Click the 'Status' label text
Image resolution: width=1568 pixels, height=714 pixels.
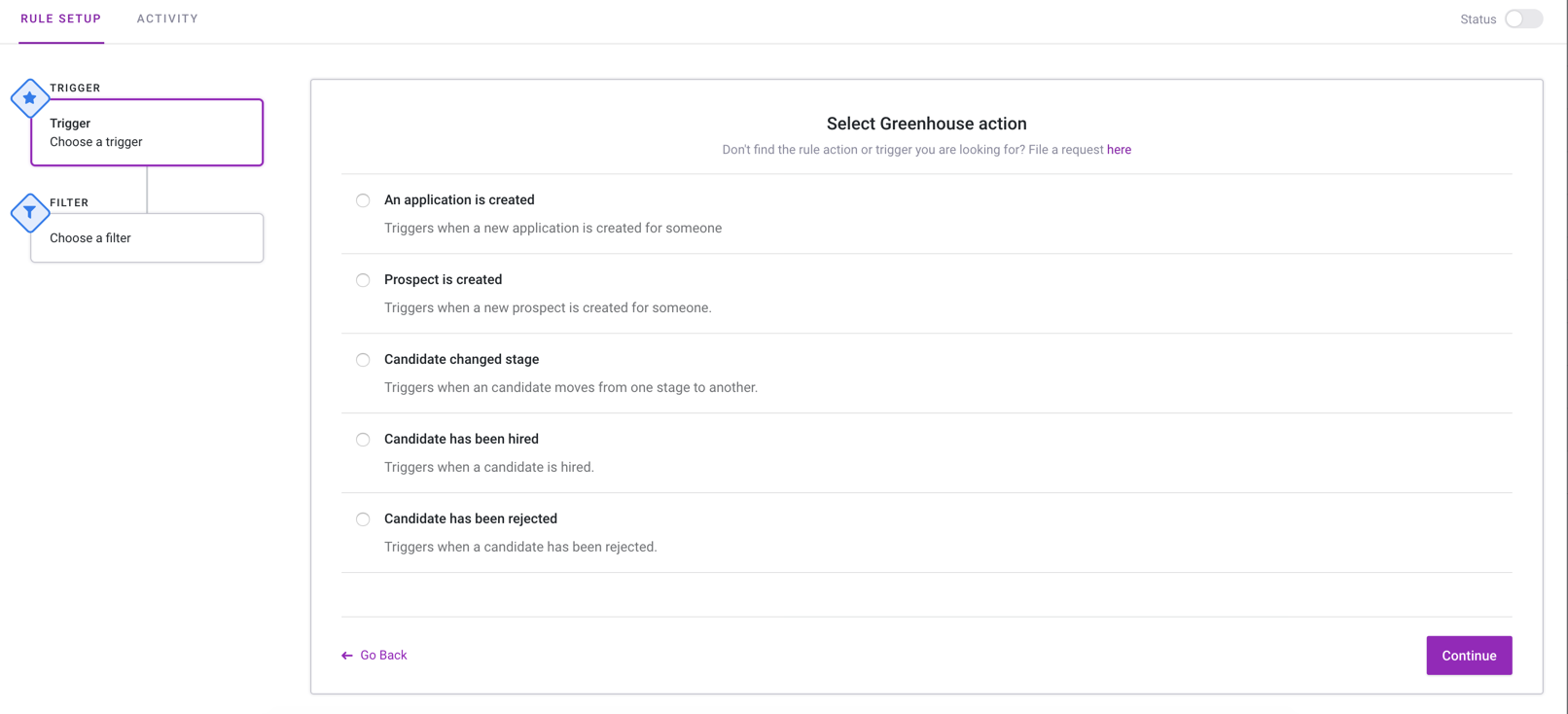pos(1478,19)
